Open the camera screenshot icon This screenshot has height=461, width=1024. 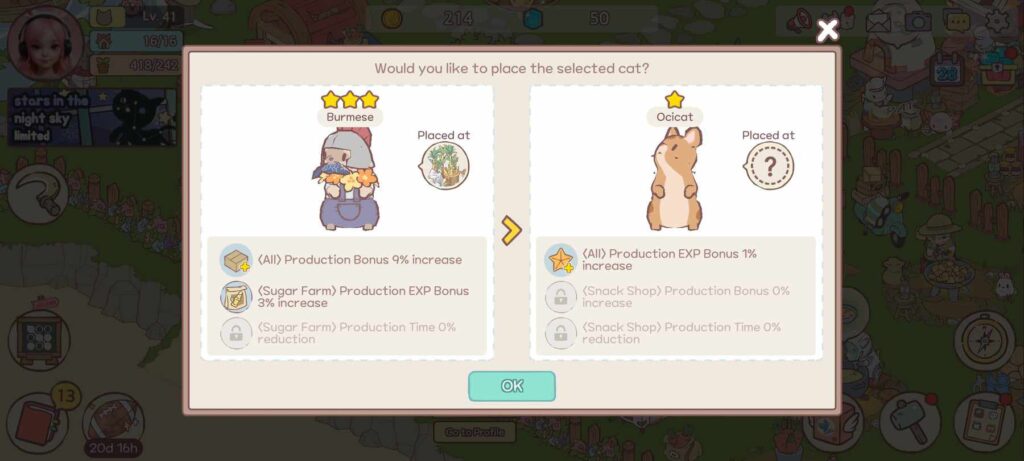[918, 22]
